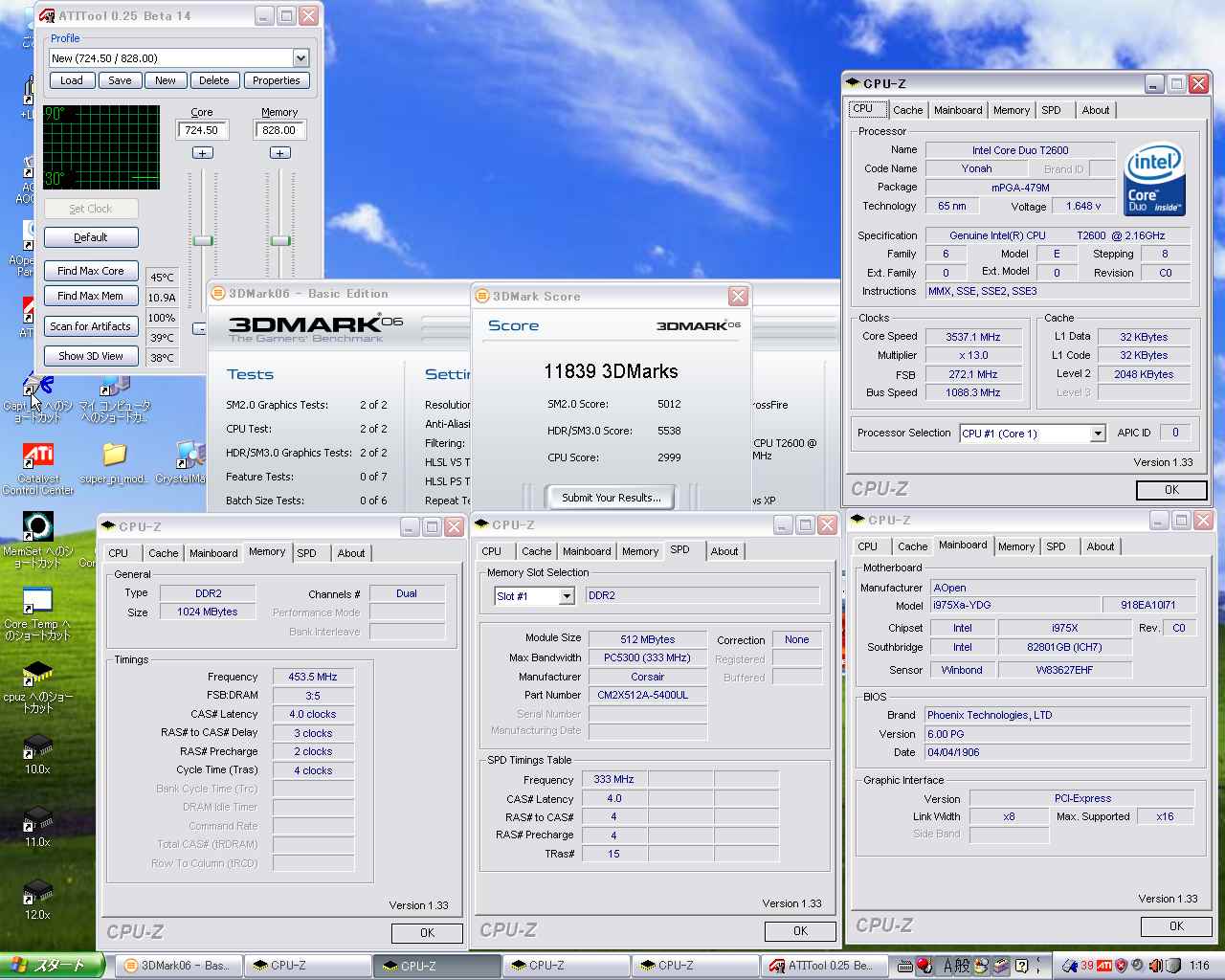The height and width of the screenshot is (980, 1225).
Task: Increase Core clock with plus button
Action: tap(202, 153)
